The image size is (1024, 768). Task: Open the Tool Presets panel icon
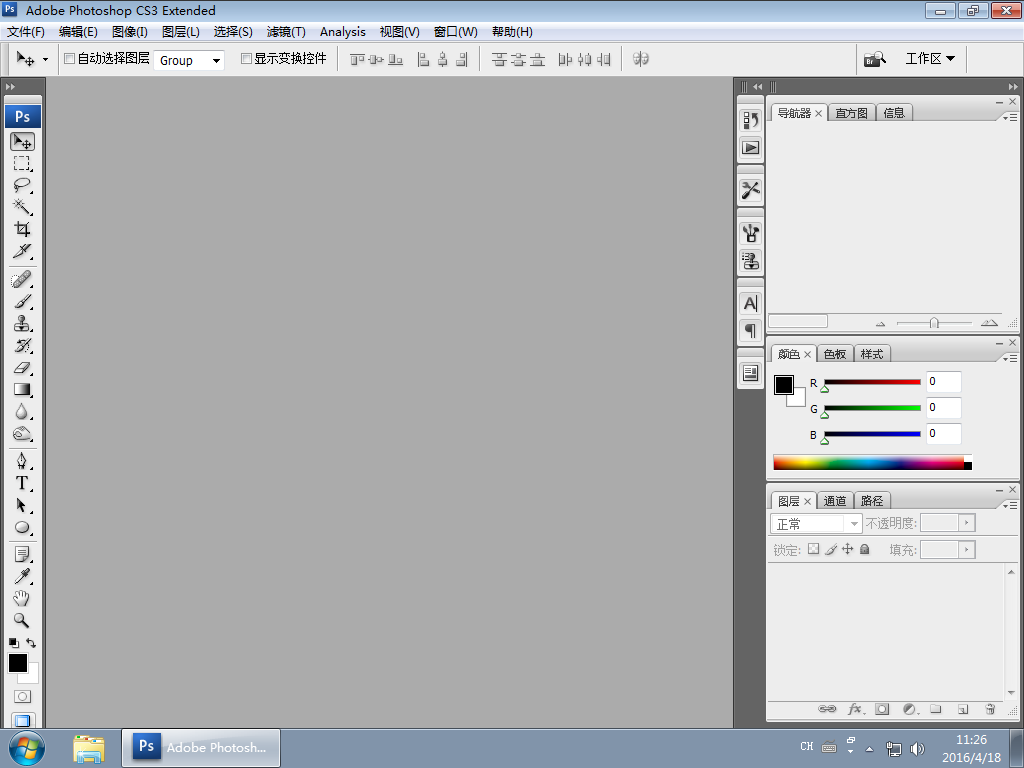(x=750, y=190)
